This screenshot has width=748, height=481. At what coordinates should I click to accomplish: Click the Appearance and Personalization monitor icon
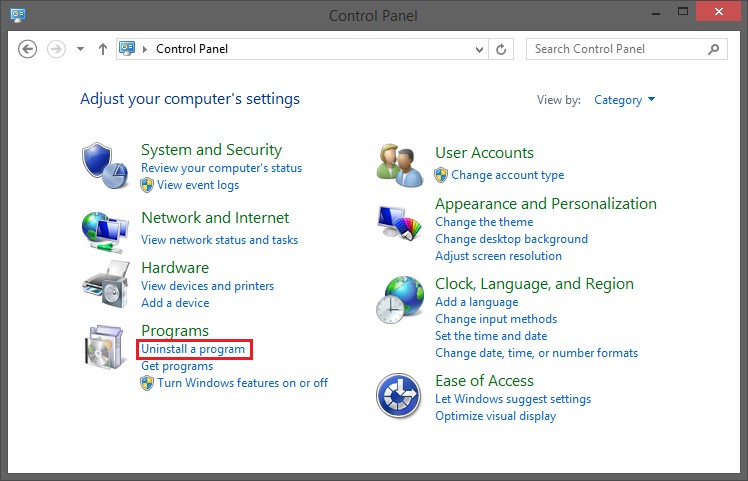400,222
